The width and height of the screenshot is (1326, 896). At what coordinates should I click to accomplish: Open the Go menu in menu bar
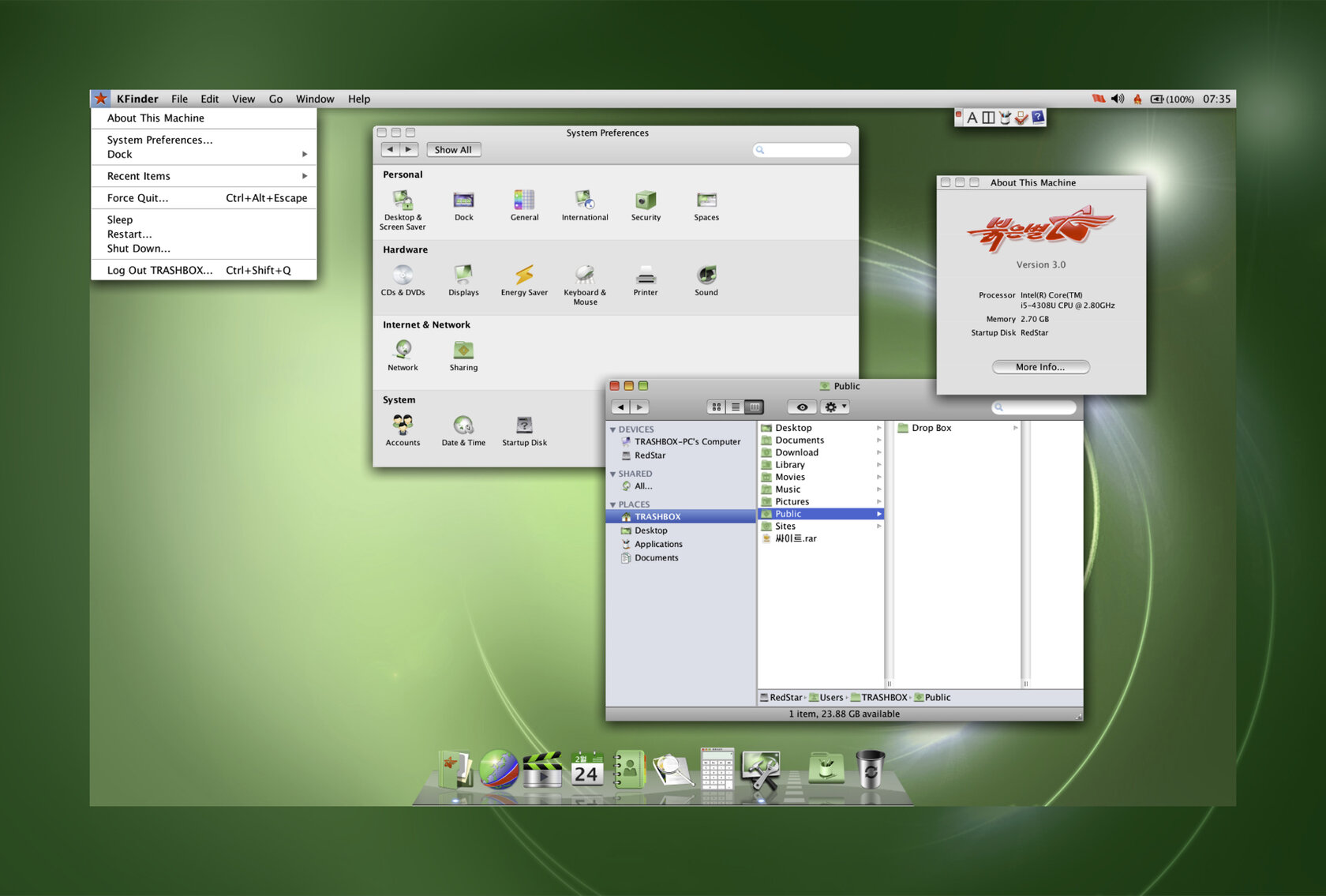pos(275,99)
